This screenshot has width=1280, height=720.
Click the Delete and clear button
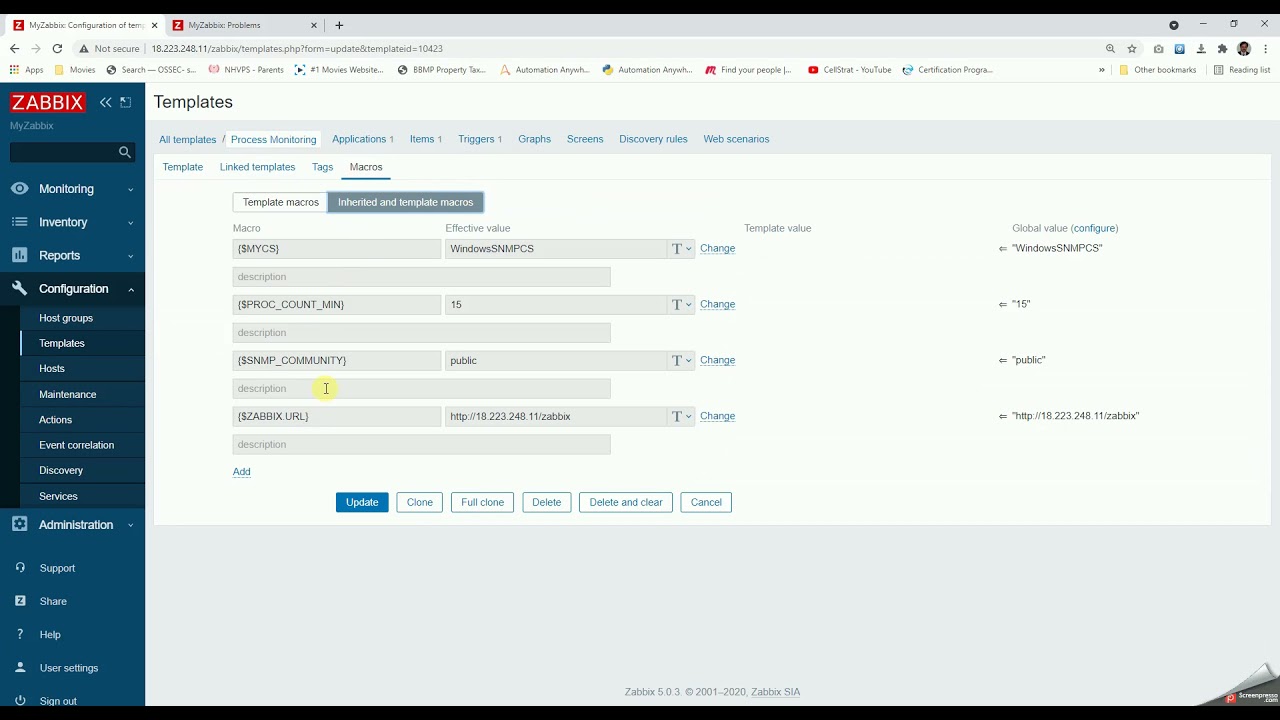(x=626, y=502)
